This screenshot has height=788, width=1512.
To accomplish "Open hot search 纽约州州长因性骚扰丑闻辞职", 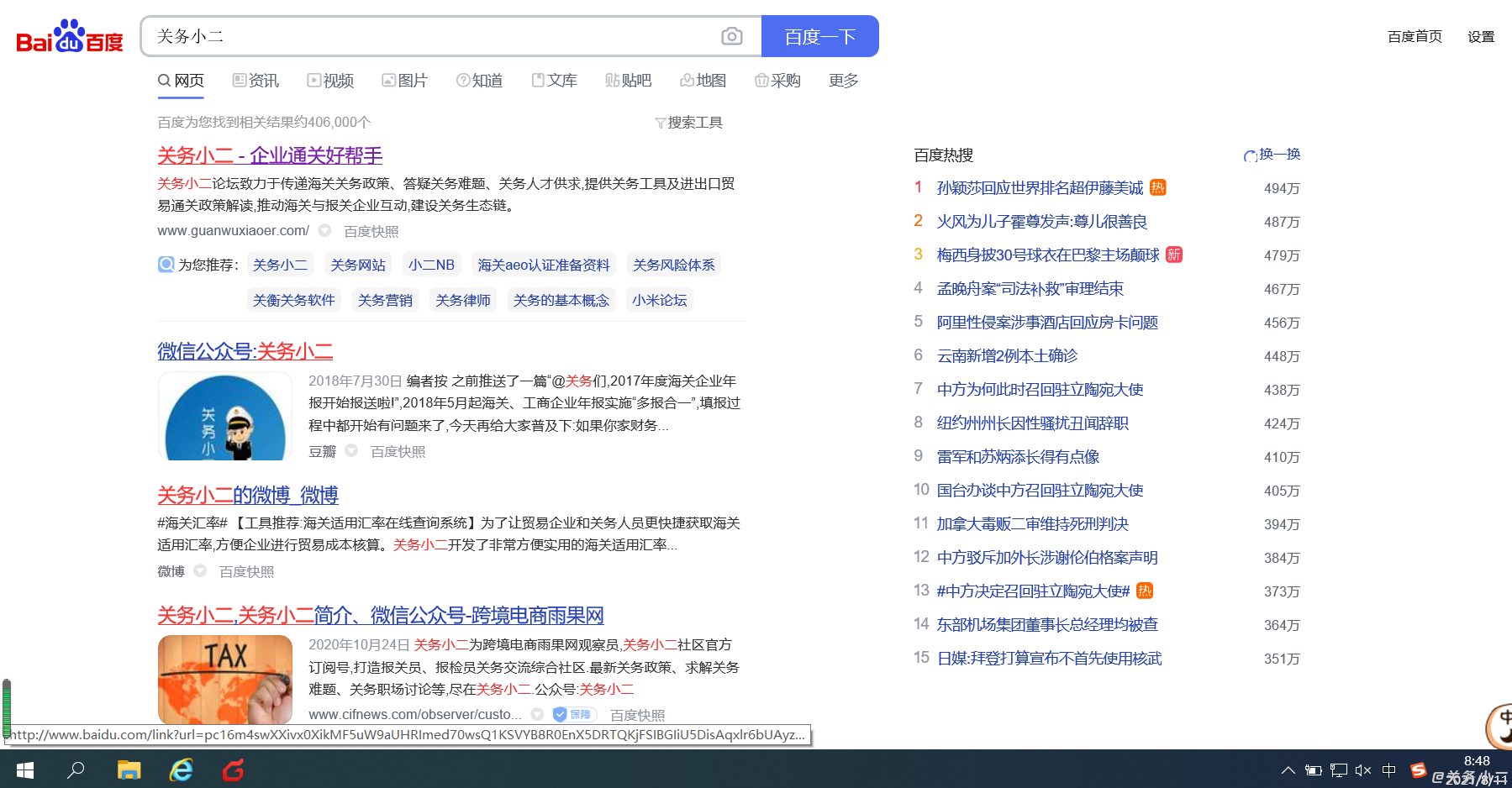I will pyautogui.click(x=1033, y=423).
